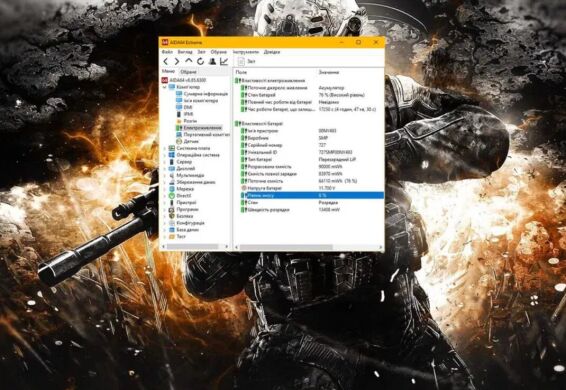Select the Виробник row
The height and width of the screenshot is (390, 566).
point(309,138)
